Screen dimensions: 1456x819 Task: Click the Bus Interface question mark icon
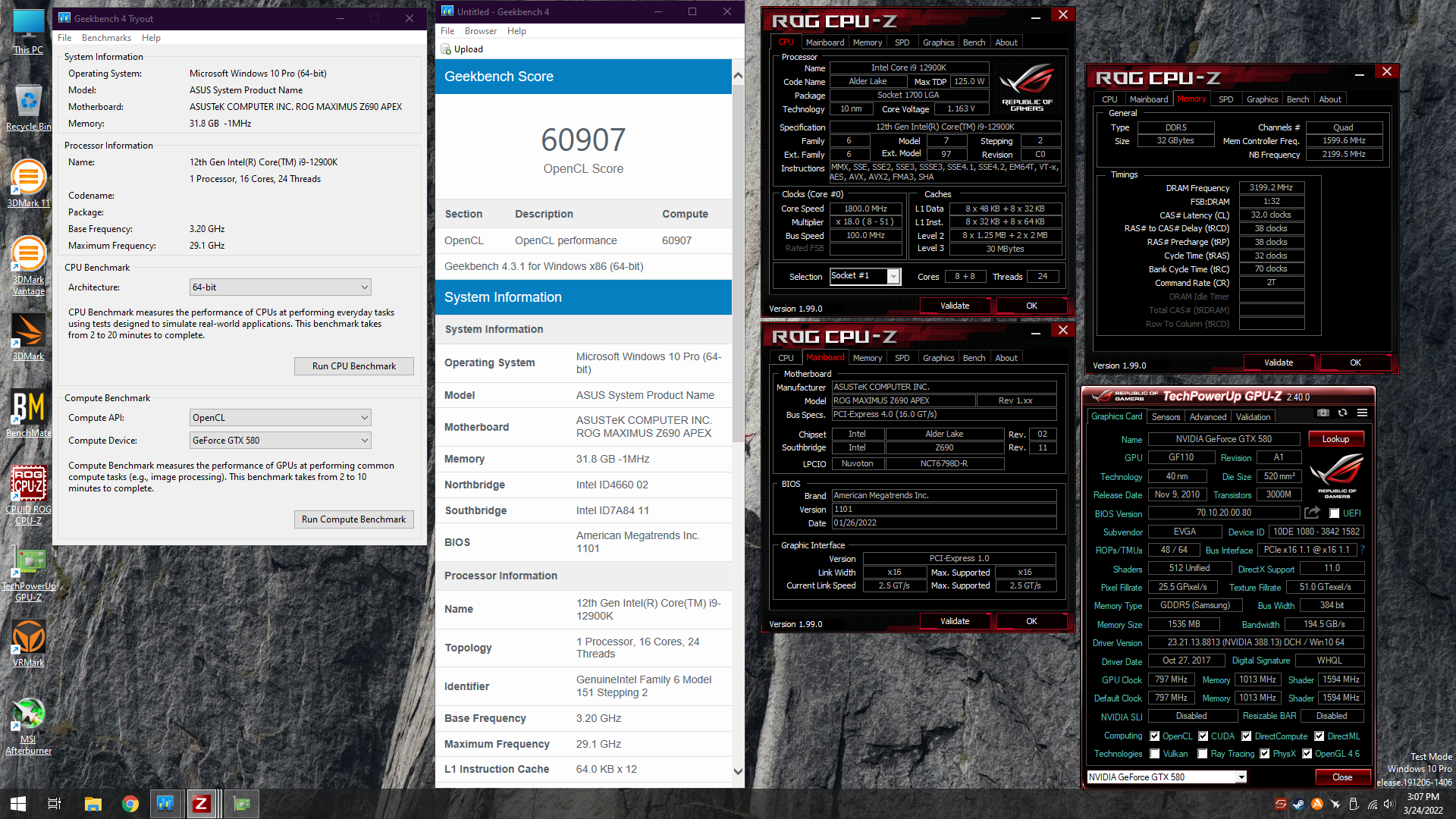coord(1363,550)
